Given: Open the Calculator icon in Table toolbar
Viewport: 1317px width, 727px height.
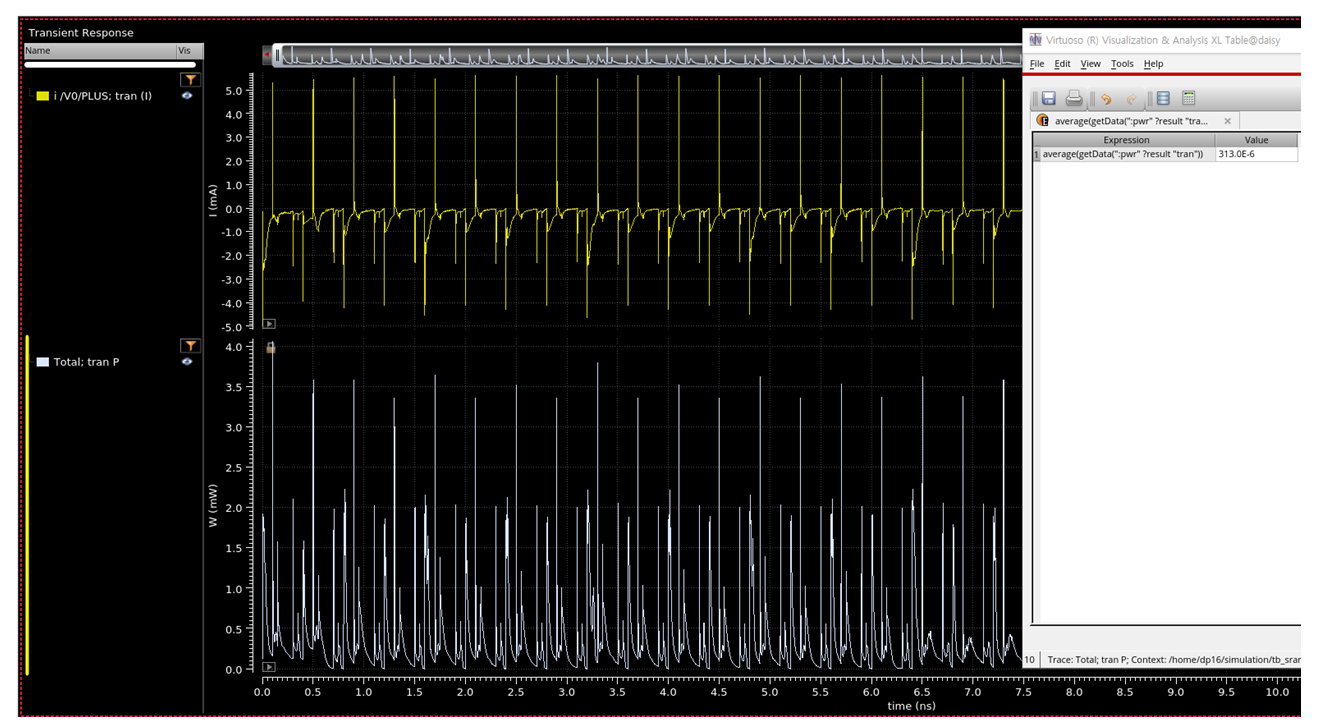Looking at the screenshot, I should (x=1189, y=98).
